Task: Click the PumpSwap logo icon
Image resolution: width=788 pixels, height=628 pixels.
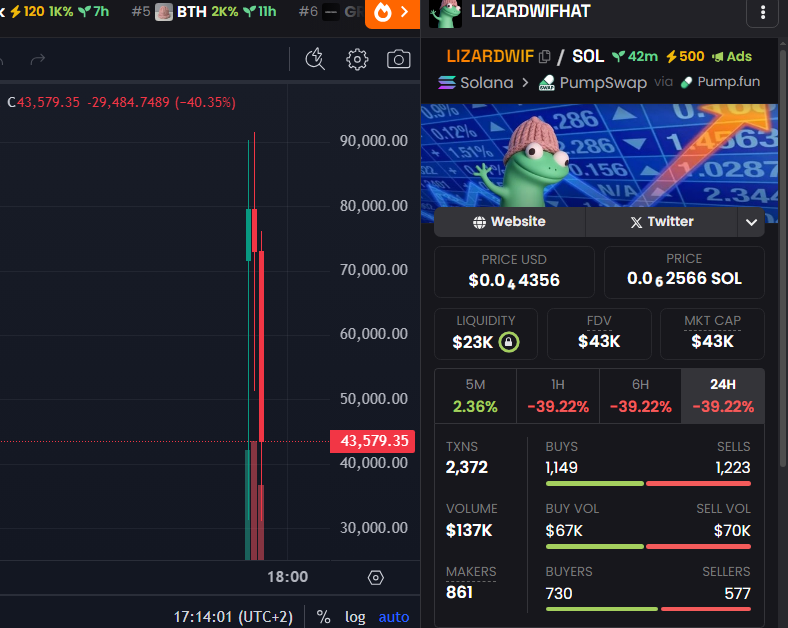Action: (547, 82)
